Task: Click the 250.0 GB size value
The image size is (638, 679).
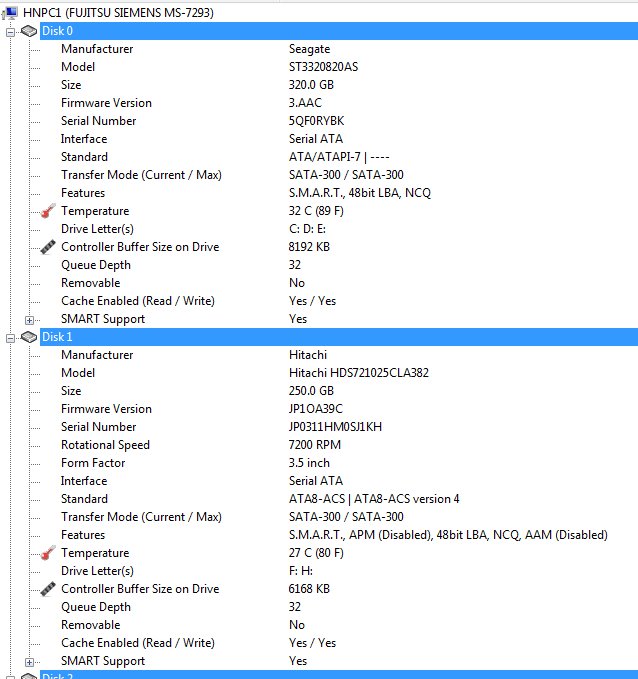Action: click(311, 391)
